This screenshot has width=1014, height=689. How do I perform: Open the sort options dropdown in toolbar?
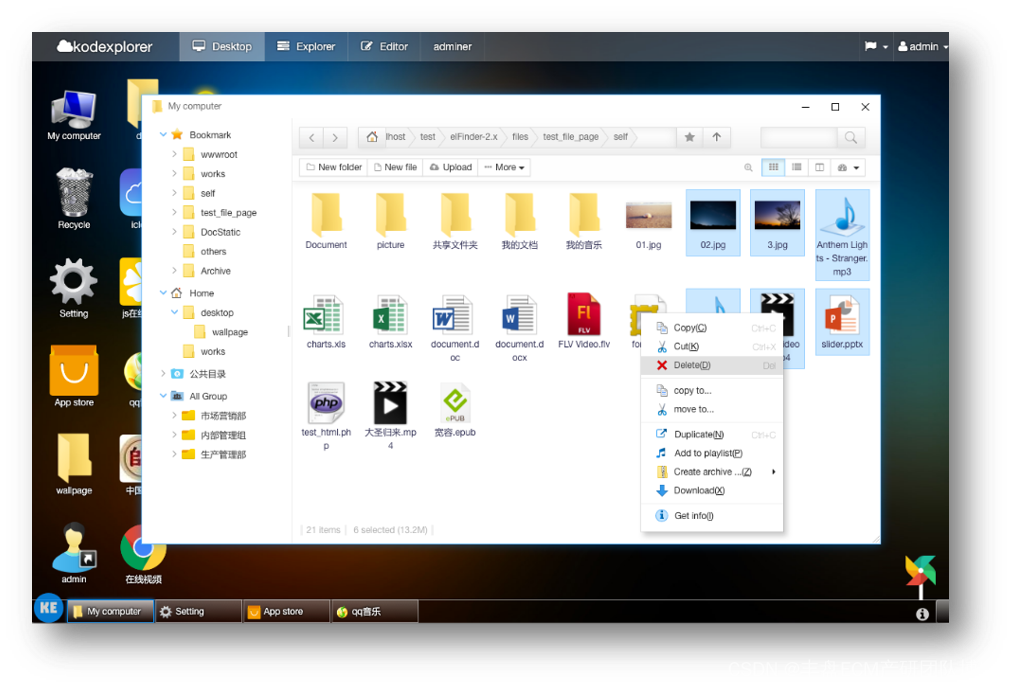tap(848, 168)
